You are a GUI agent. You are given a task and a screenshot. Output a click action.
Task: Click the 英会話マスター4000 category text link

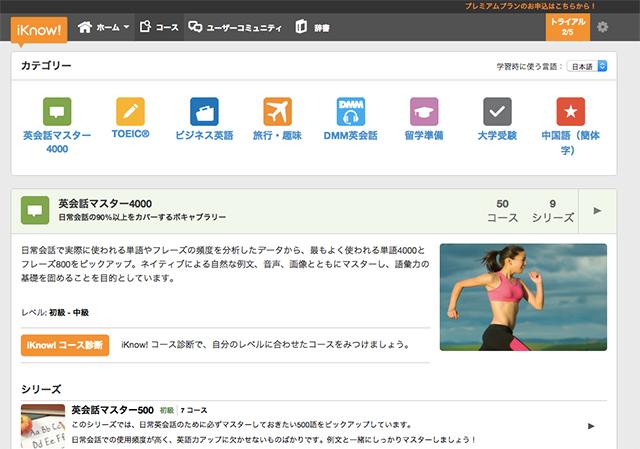[57, 142]
